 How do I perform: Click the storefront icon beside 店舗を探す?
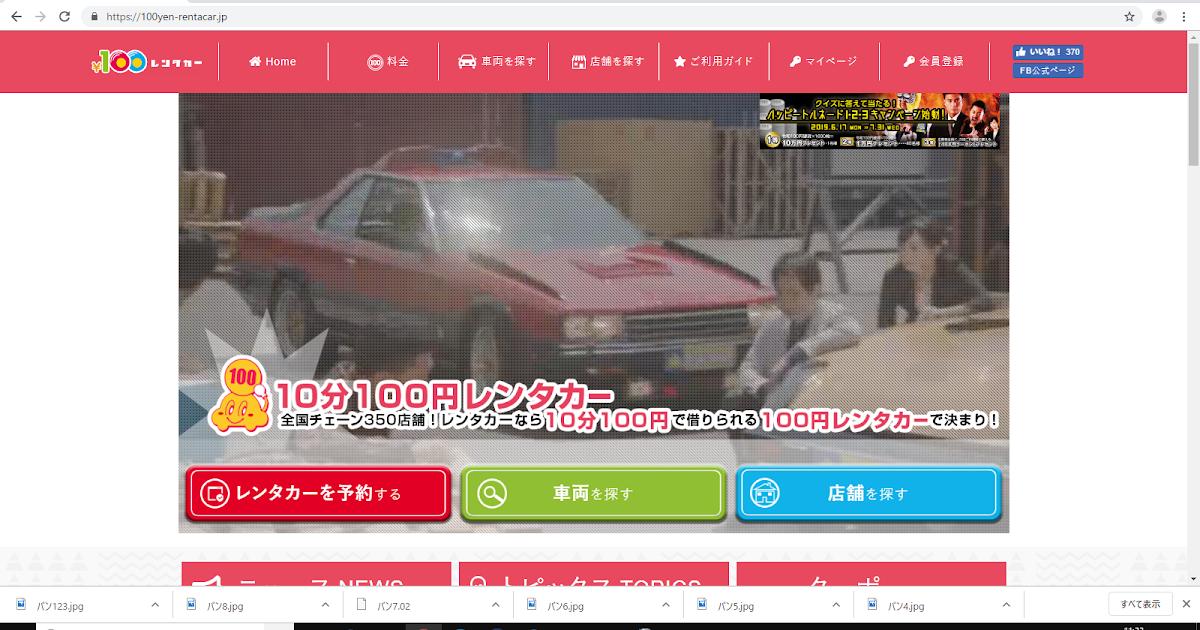(577, 61)
